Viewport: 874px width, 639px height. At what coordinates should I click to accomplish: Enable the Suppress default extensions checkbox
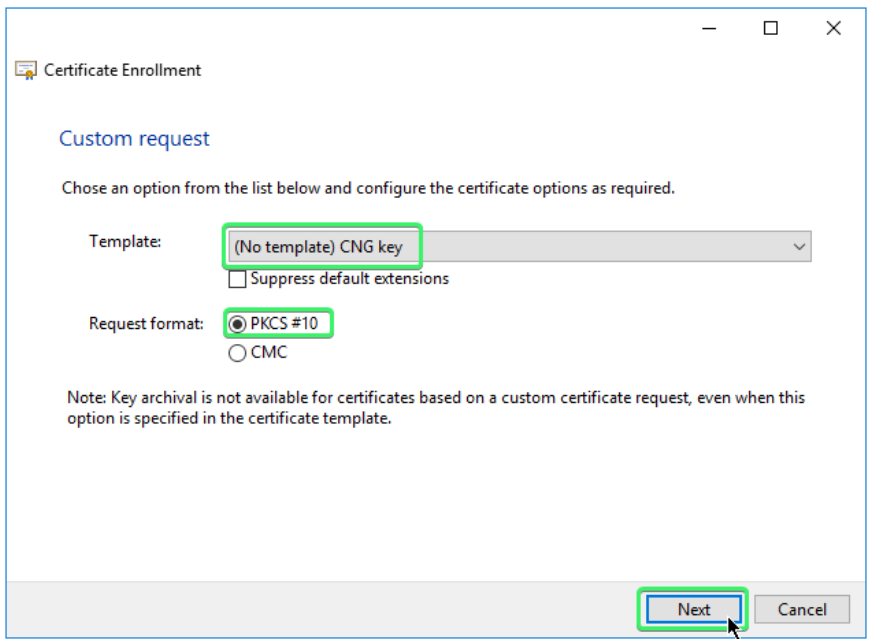[238, 279]
